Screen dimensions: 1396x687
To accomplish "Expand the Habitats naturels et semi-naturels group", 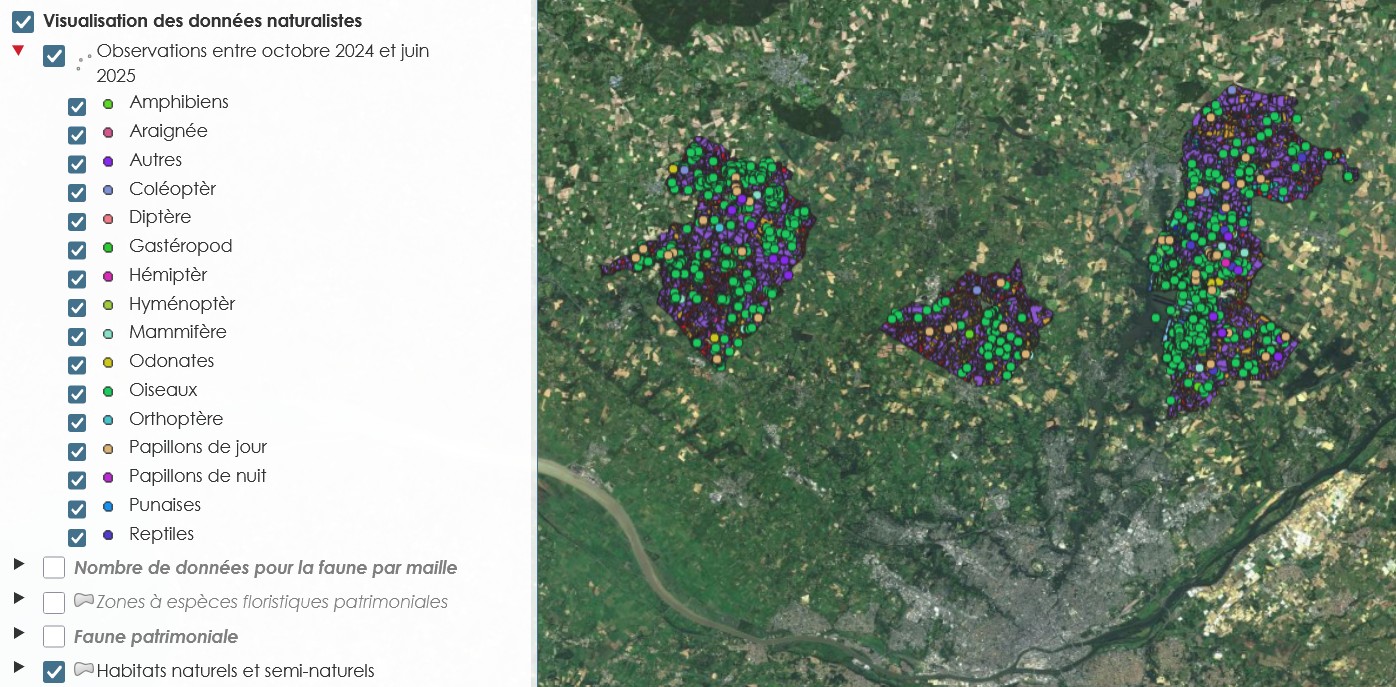I will (x=18, y=666).
